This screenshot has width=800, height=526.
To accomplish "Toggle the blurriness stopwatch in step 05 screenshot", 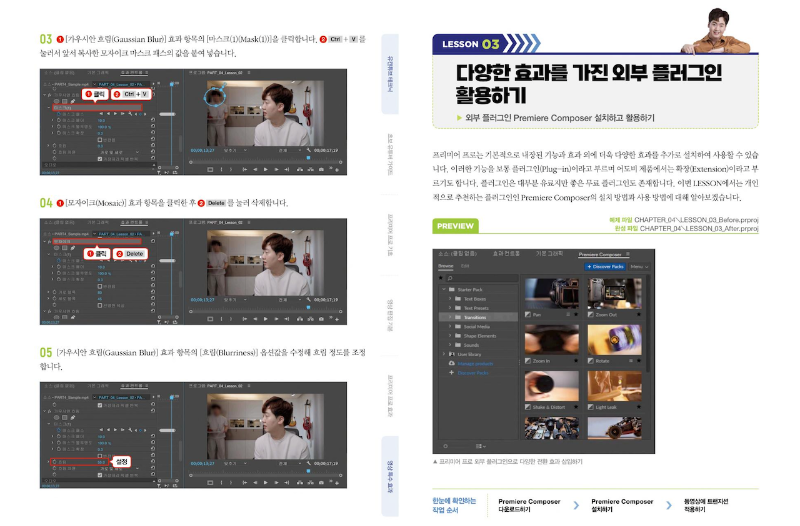I will [x=55, y=462].
